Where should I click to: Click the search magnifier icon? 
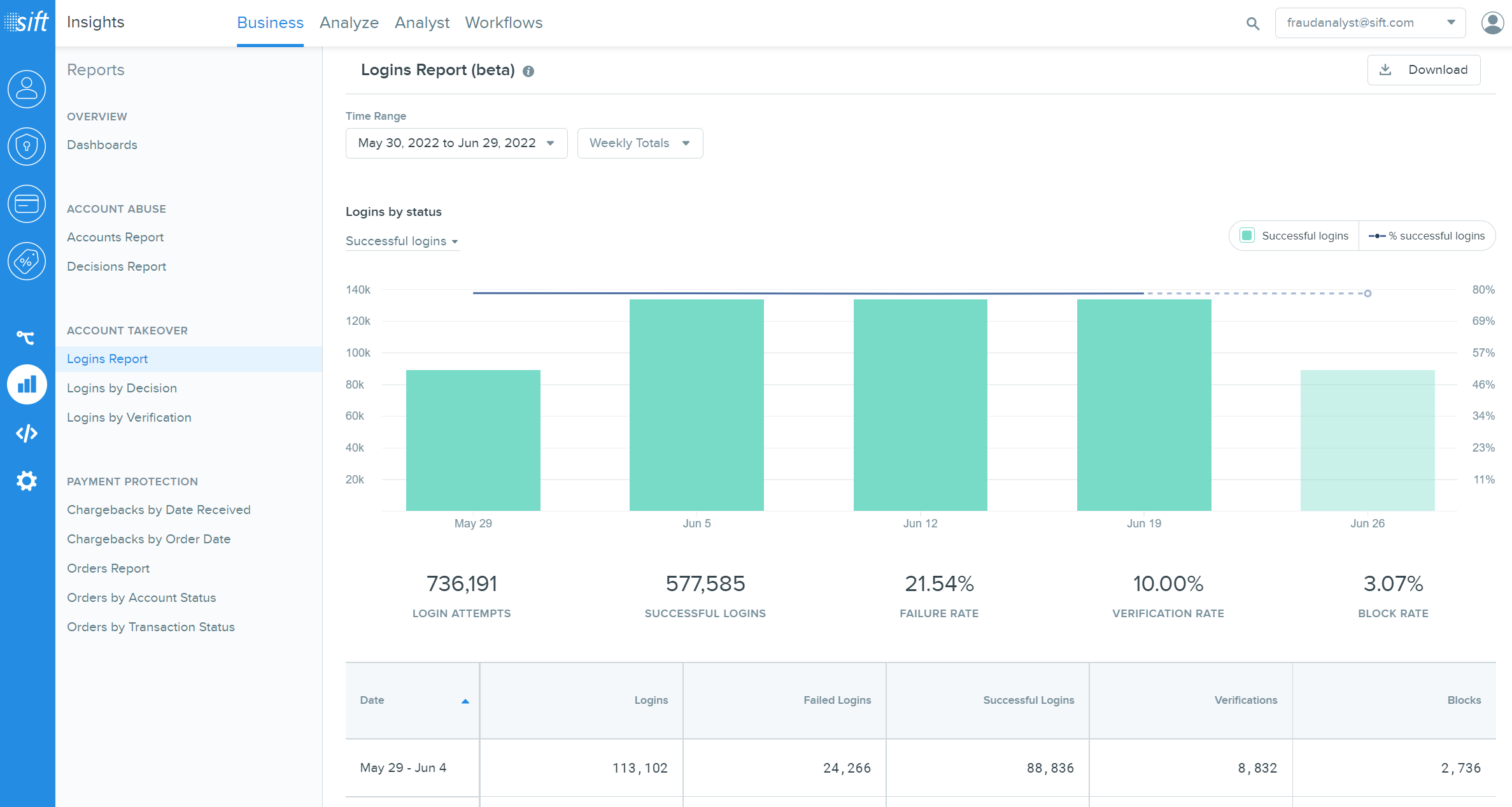(1252, 23)
